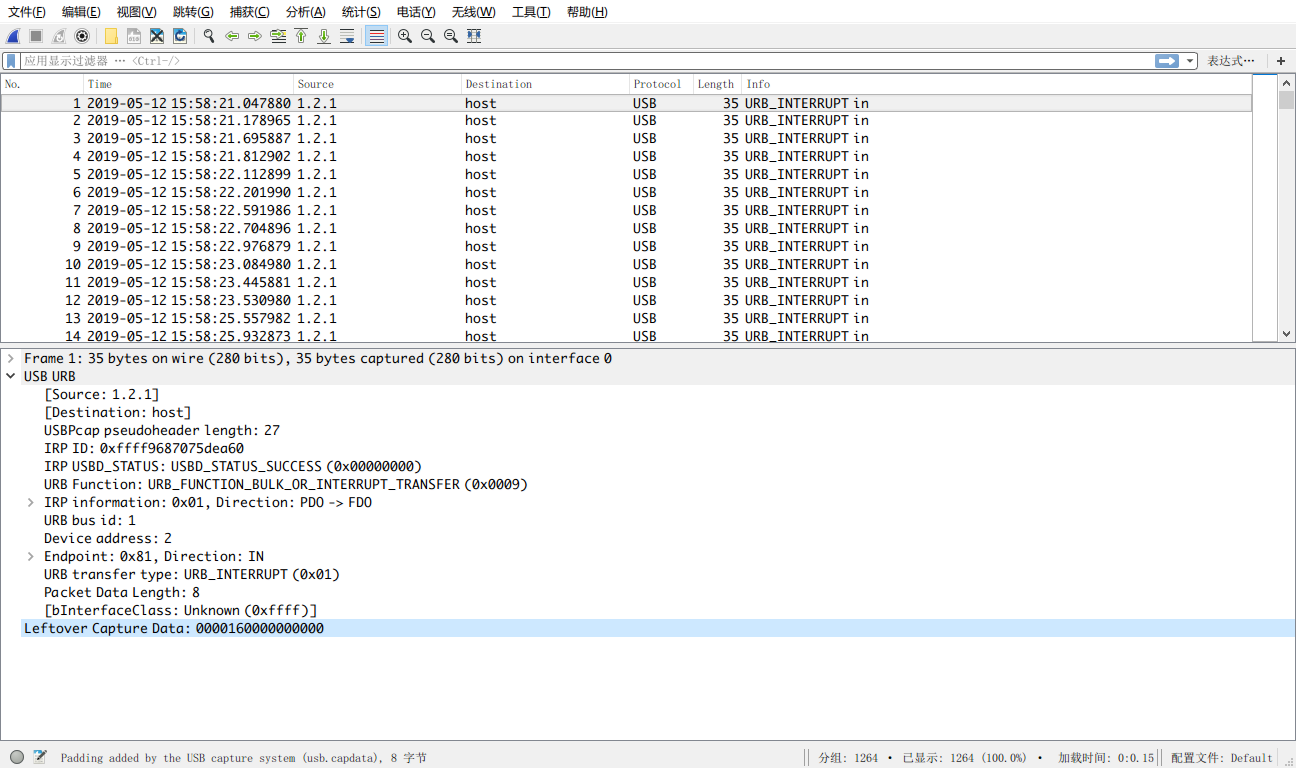This screenshot has height=768, width=1296.
Task: Go to the previous packet with the left arrow
Action: tap(232, 36)
